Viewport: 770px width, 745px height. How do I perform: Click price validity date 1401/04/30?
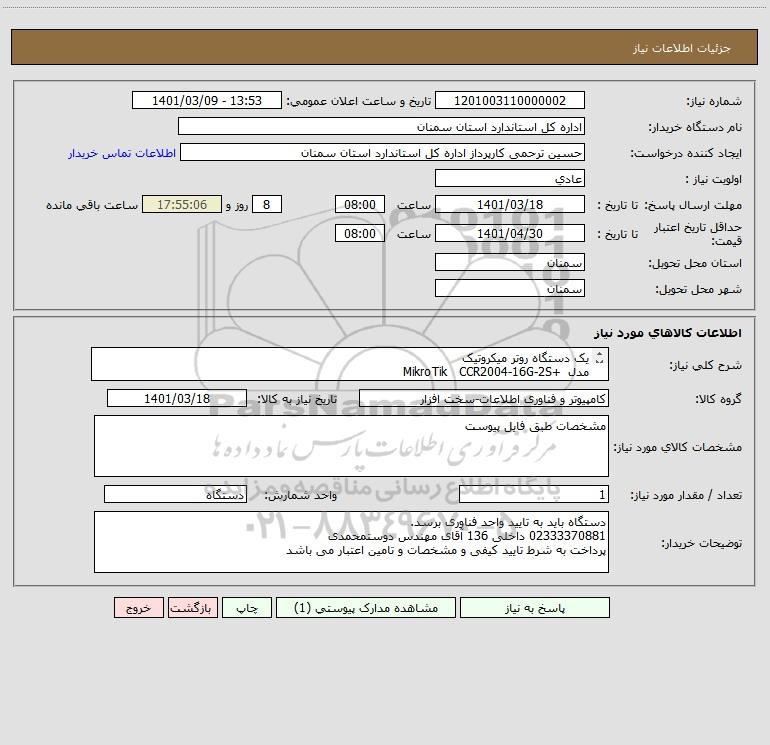[x=510, y=233]
